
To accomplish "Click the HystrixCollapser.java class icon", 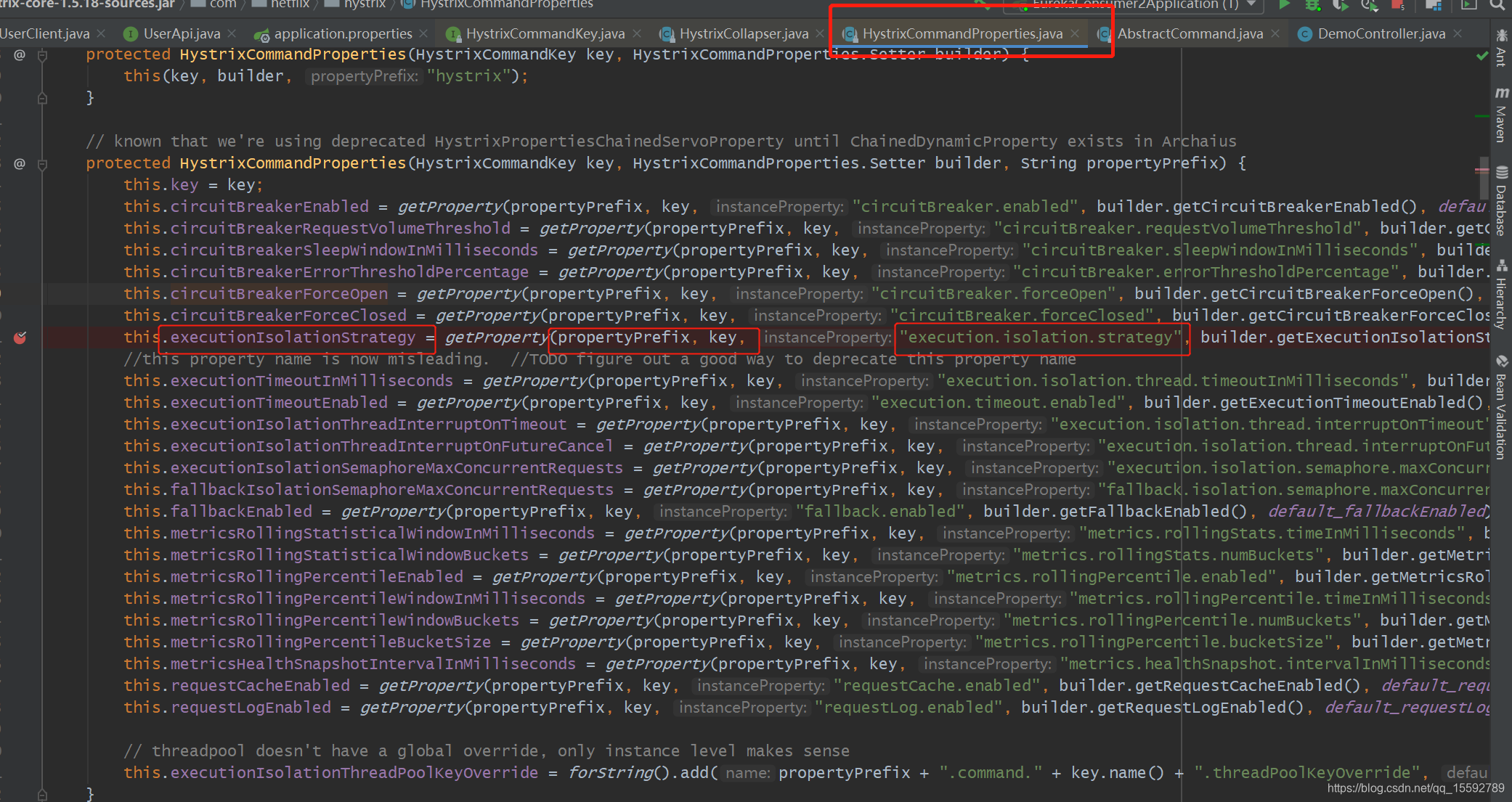I will [x=666, y=33].
